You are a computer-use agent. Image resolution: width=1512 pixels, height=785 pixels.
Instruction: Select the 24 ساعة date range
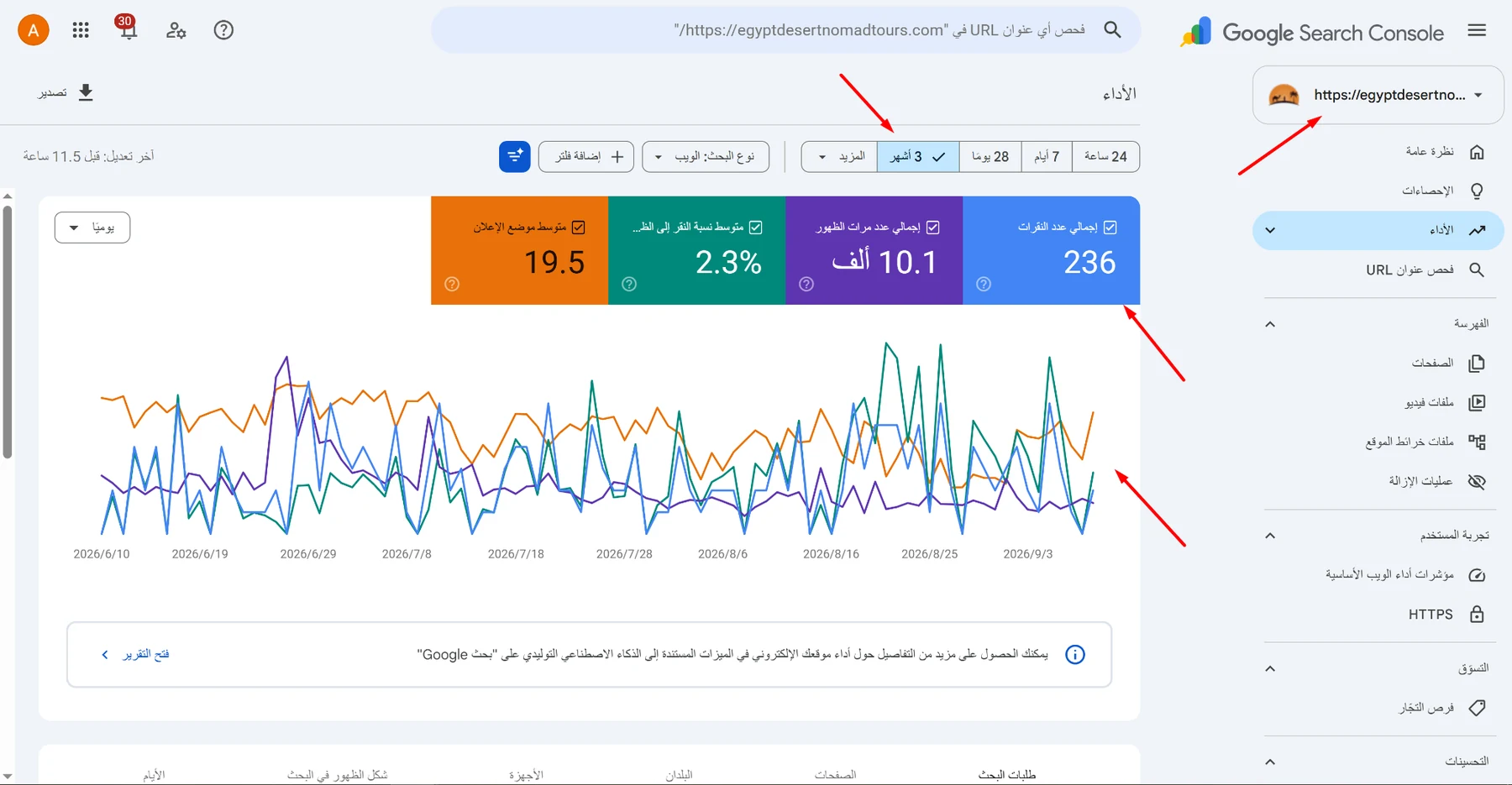1105,156
